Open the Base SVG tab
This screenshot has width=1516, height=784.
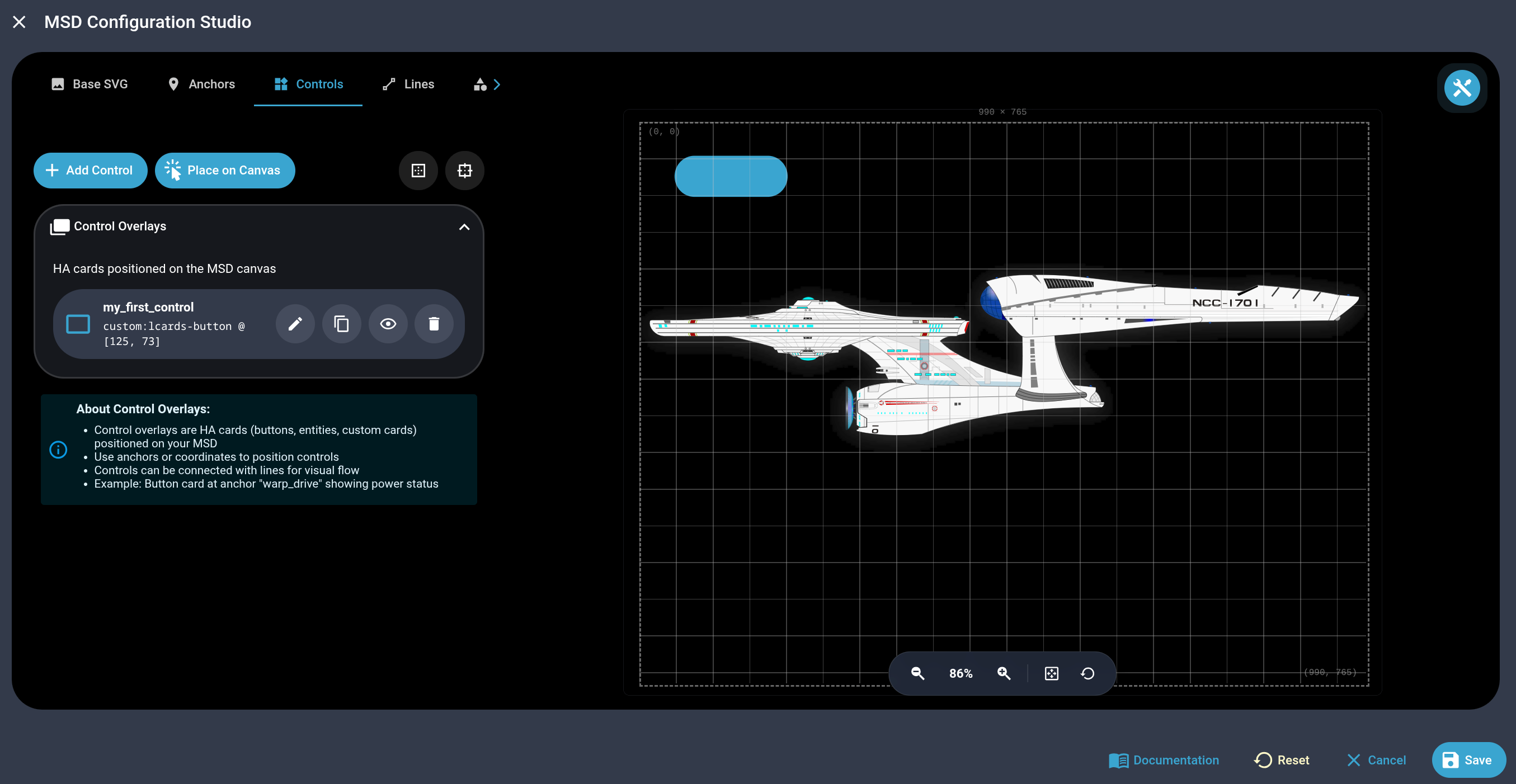tap(90, 84)
